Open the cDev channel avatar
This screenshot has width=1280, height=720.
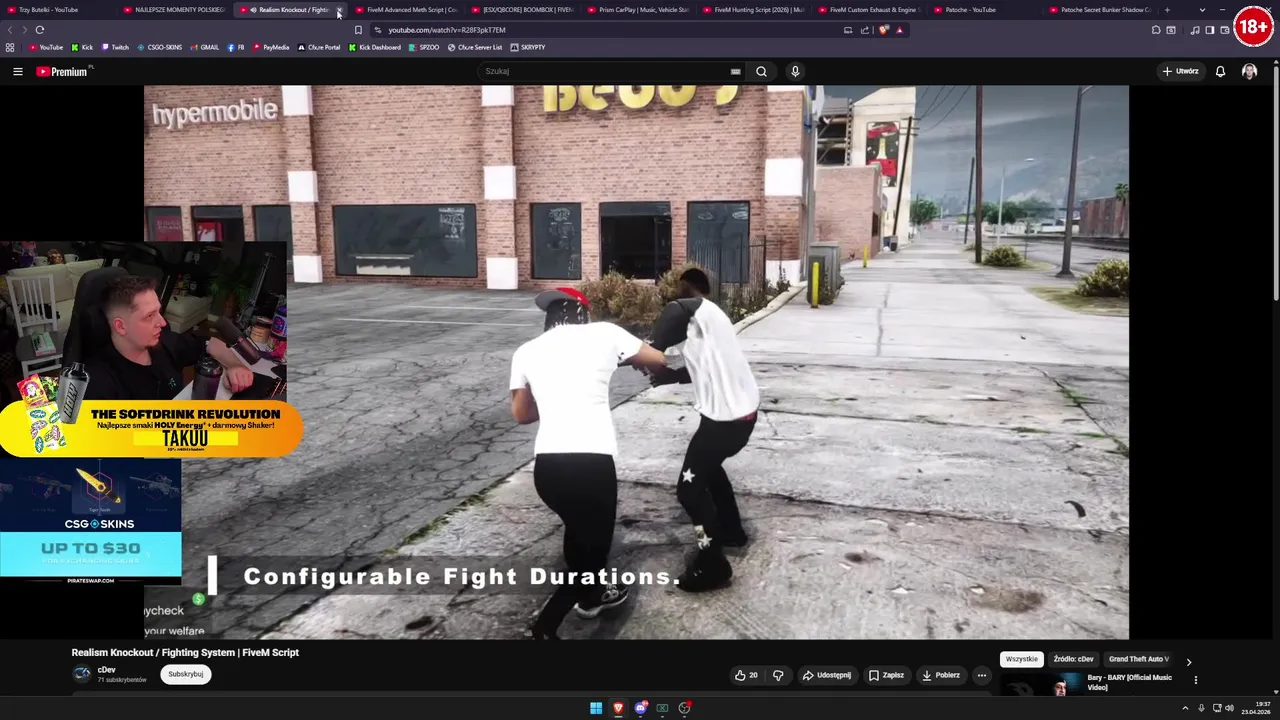82,674
